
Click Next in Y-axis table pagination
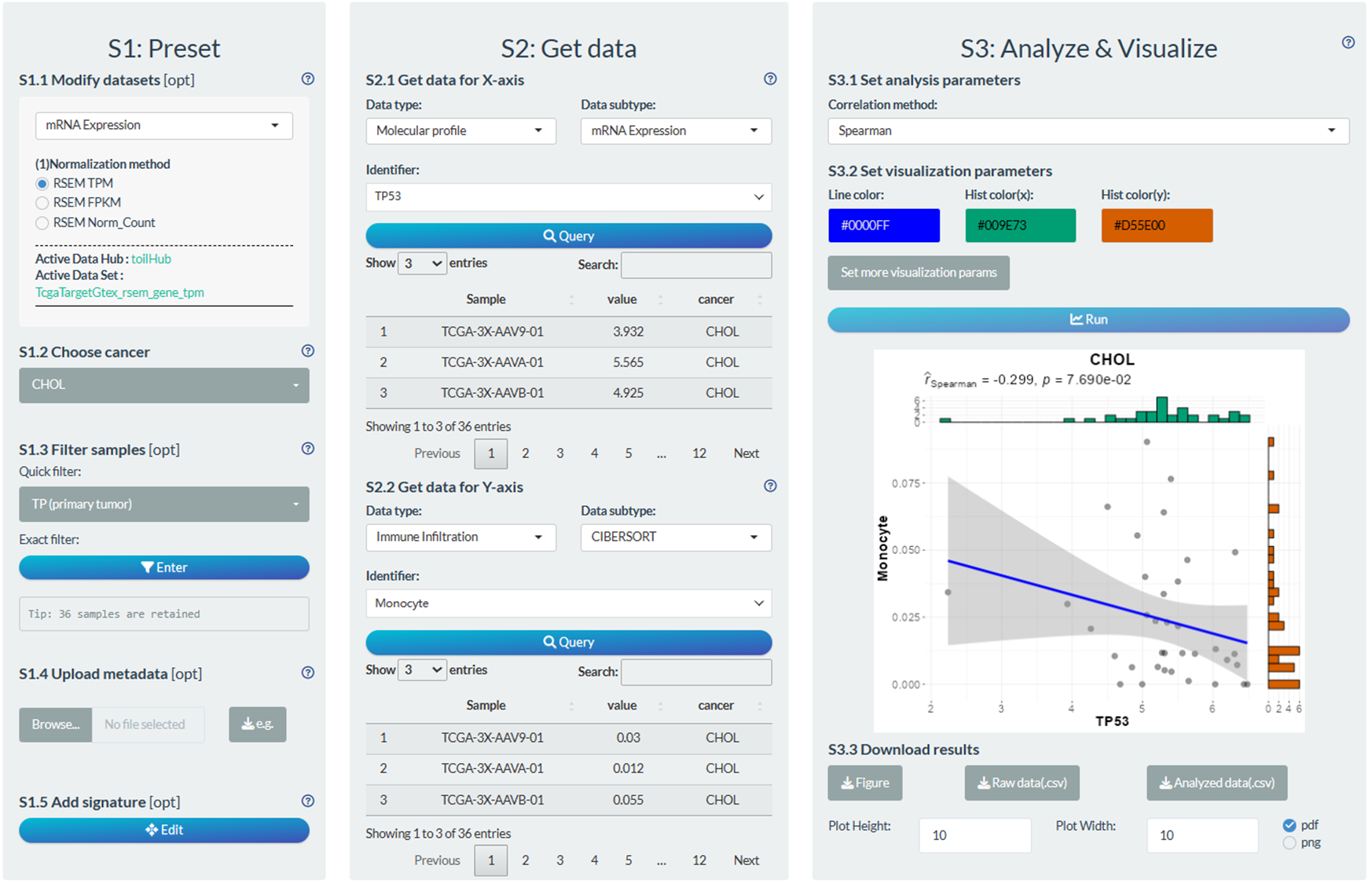746,860
